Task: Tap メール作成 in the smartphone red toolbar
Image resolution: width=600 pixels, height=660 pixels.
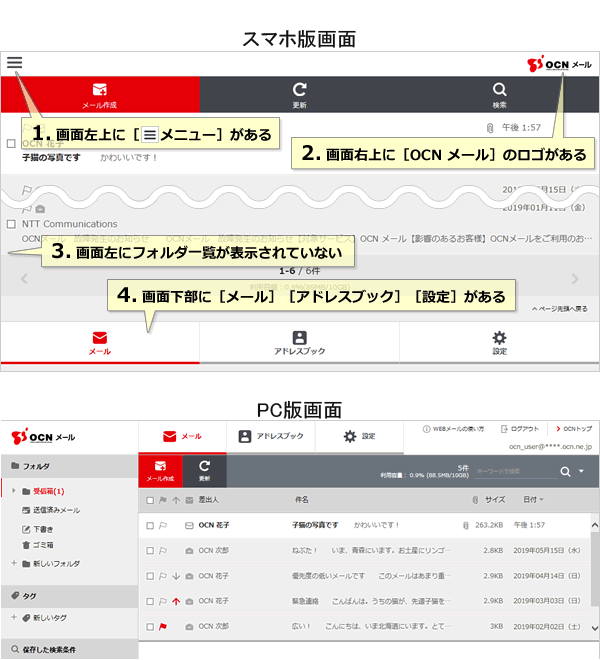Action: [x=100, y=95]
